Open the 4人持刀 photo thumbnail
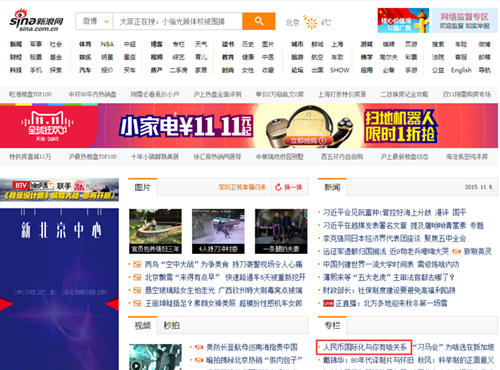The width and height of the screenshot is (500, 370). pyautogui.click(x=218, y=231)
